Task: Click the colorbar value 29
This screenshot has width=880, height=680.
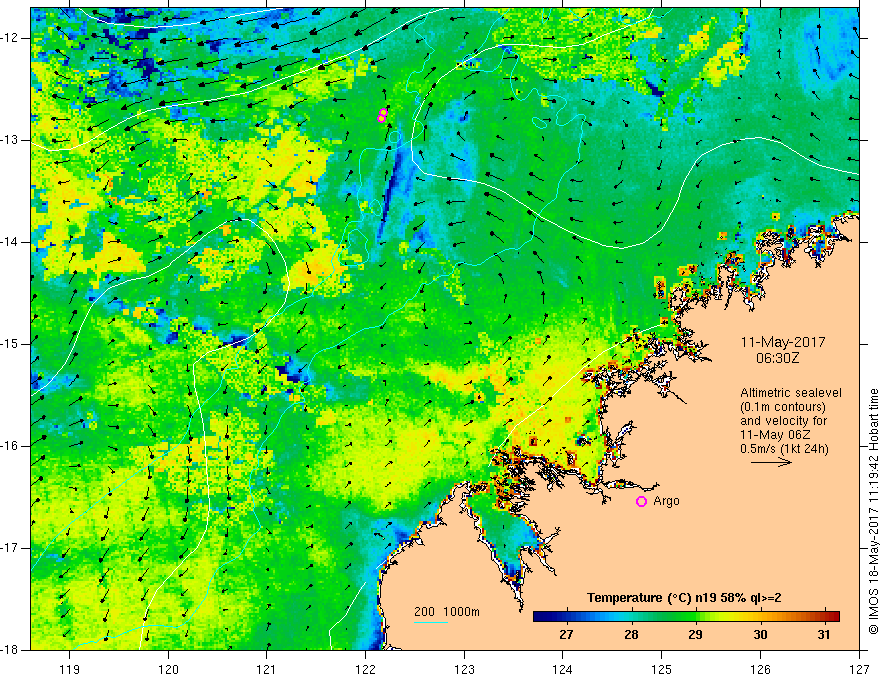Action: 695,635
